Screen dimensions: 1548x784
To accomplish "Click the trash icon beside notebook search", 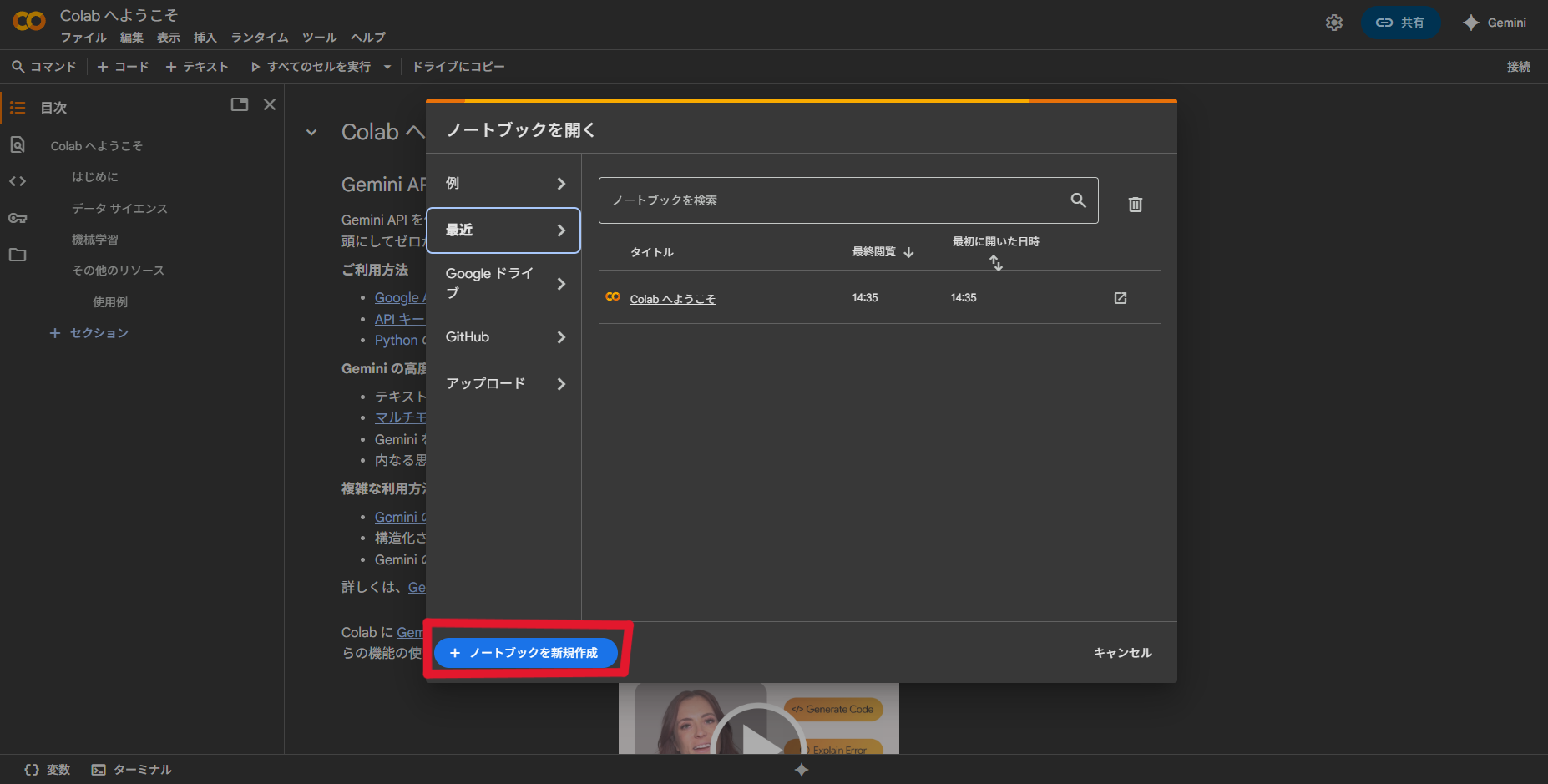I will click(x=1135, y=205).
